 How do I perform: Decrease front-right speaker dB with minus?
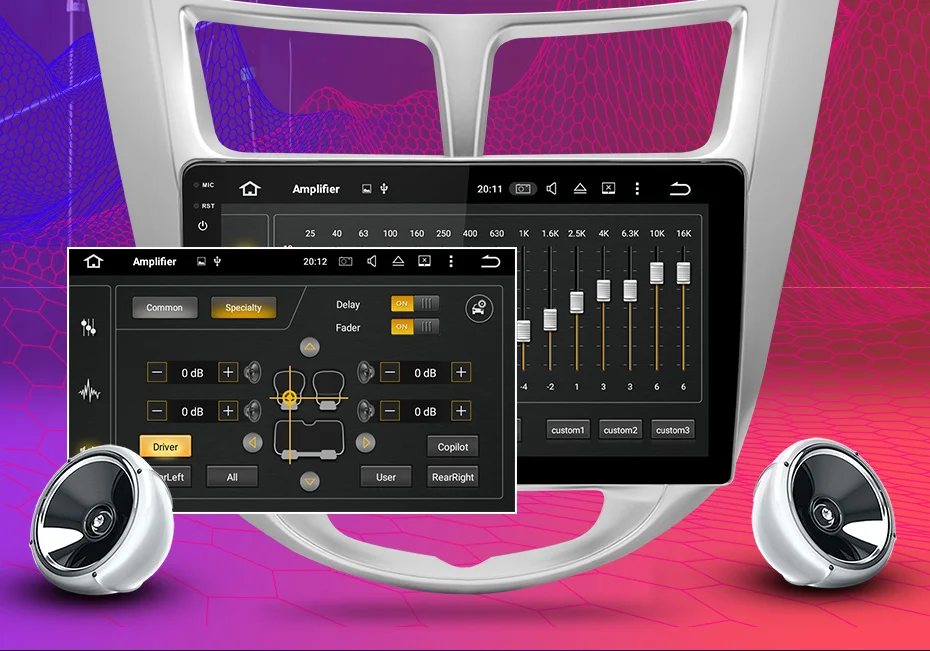pos(390,373)
